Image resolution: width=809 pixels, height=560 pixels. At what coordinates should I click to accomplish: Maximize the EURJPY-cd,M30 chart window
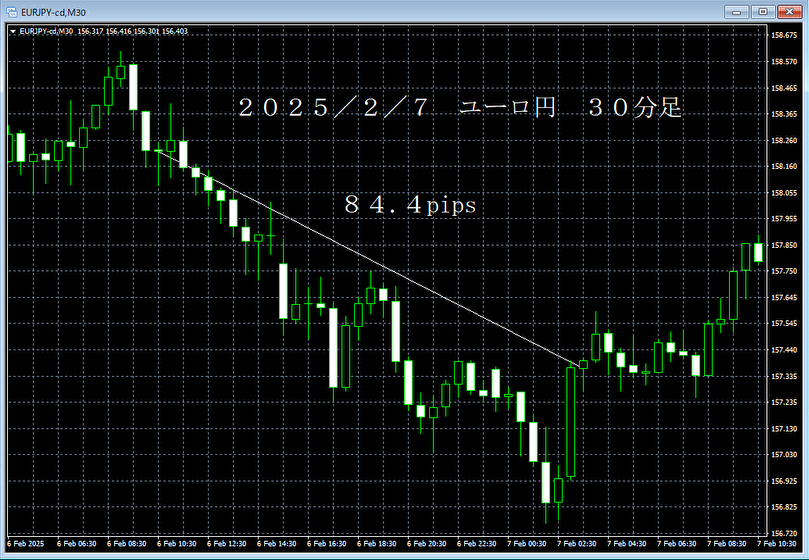coord(763,11)
